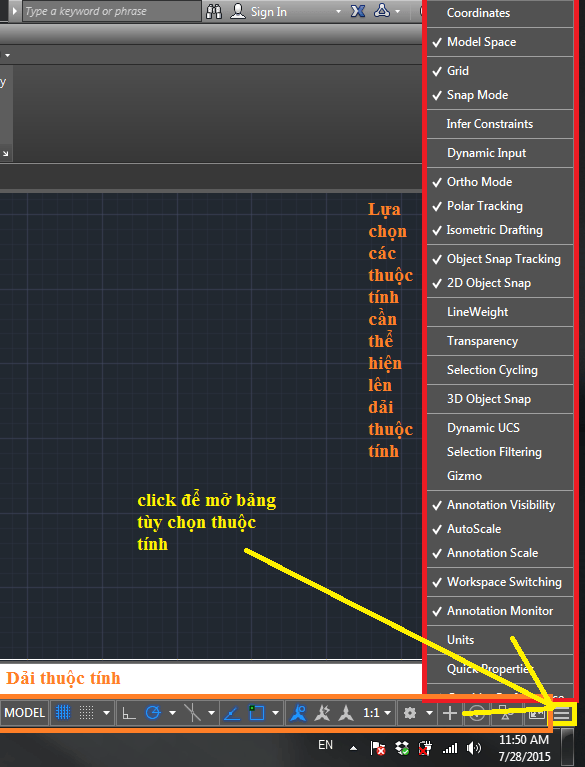
Task: Uncheck AutoScale in the menu
Action: click(x=500, y=529)
